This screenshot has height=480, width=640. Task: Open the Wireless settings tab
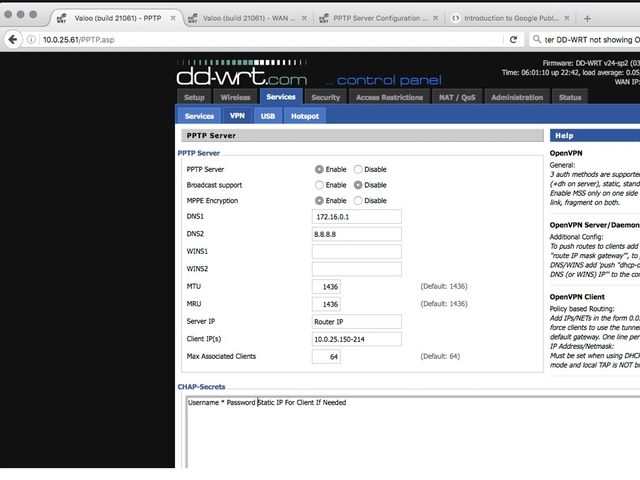pos(235,97)
